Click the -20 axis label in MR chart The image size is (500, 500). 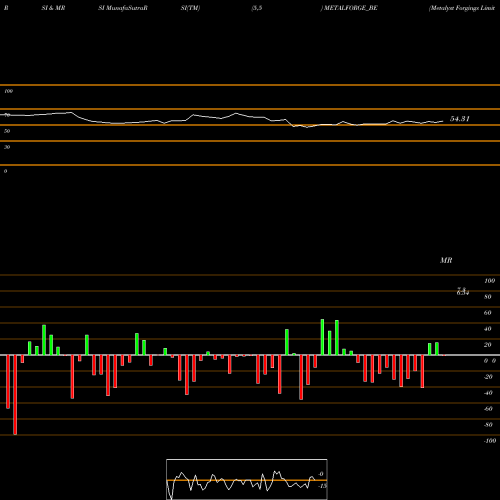pos(488,377)
